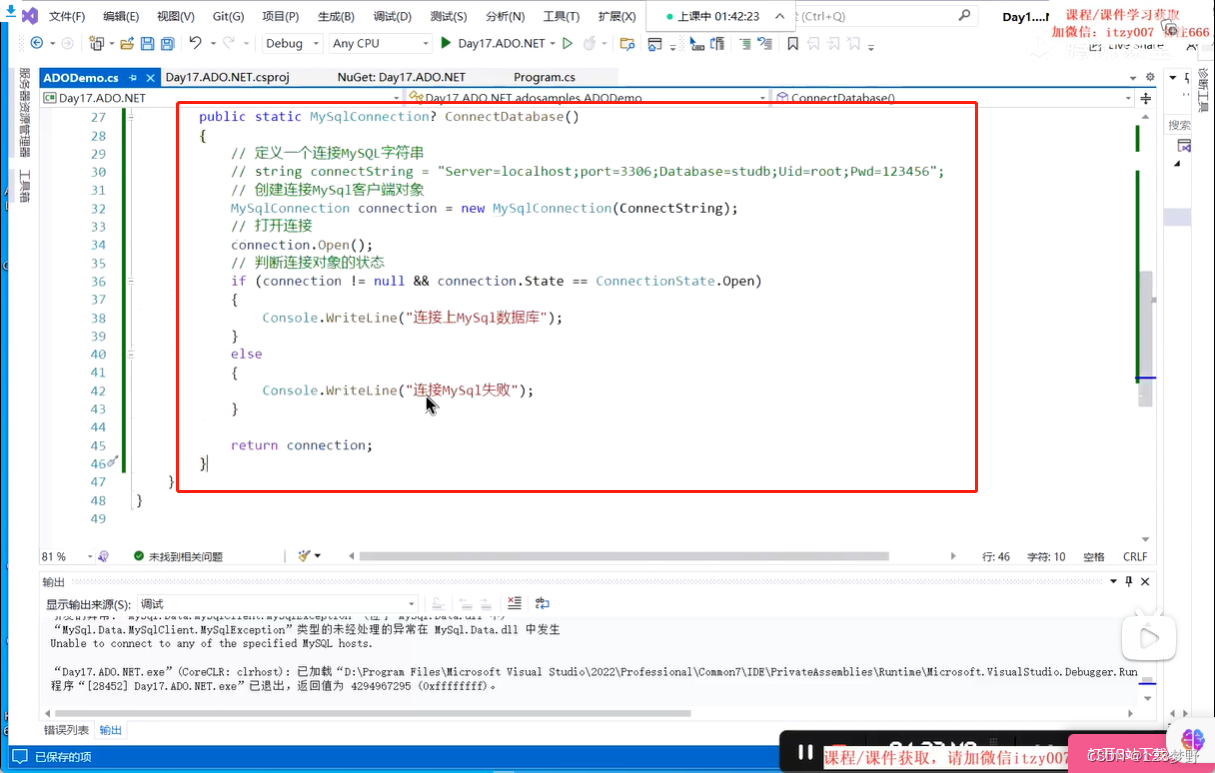This screenshot has width=1215, height=773.
Task: Select the 输出 tab at bottom
Action: tap(110, 730)
